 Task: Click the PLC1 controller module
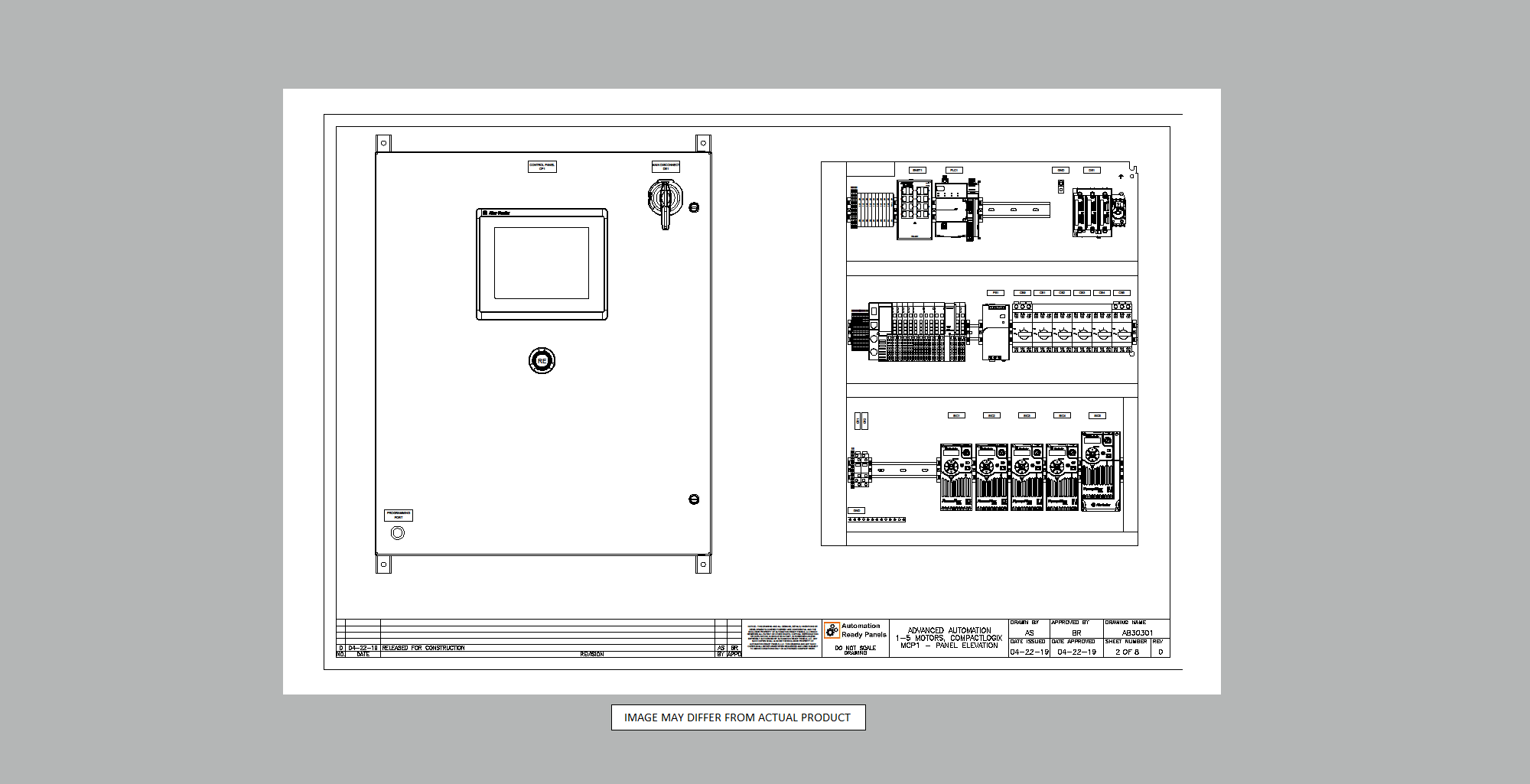pos(952,210)
